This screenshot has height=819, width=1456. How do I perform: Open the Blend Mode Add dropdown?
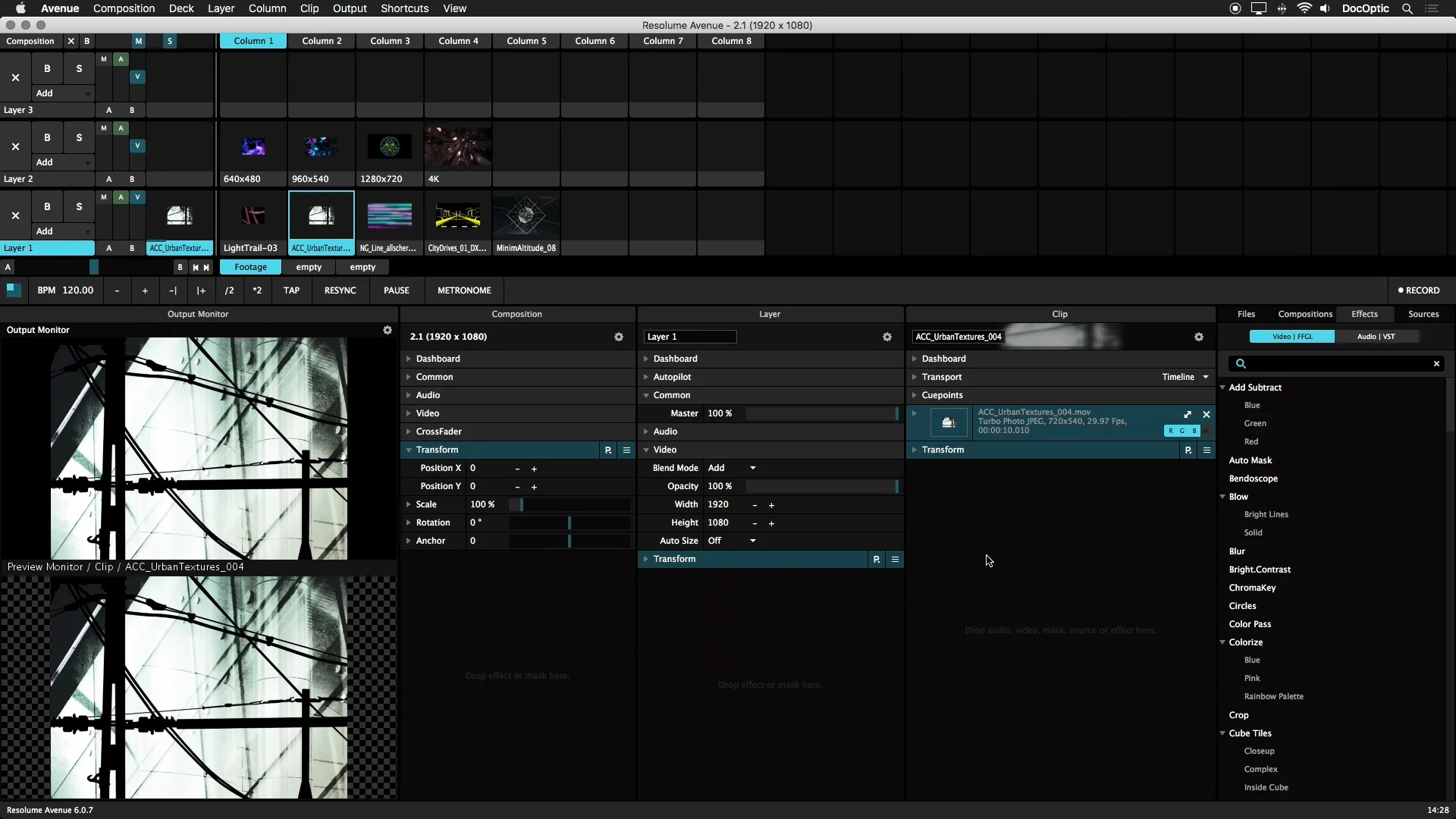(732, 467)
